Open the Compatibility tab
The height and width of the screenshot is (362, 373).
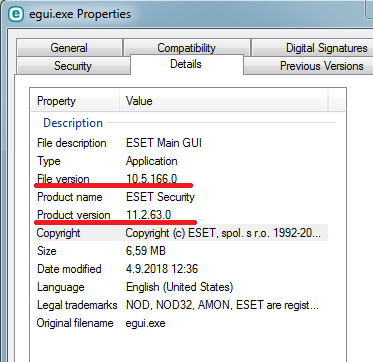(x=186, y=48)
